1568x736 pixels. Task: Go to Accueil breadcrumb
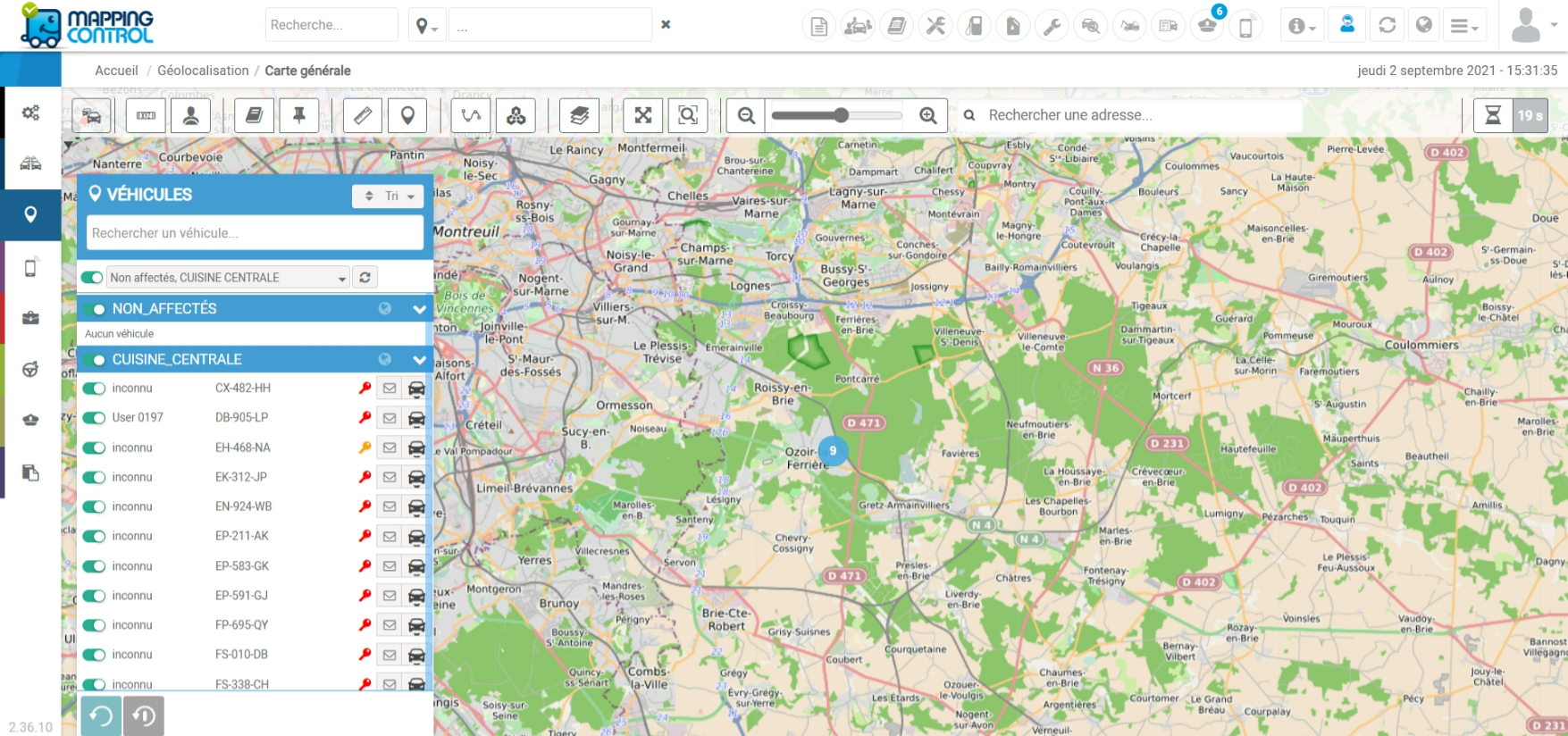(x=116, y=71)
